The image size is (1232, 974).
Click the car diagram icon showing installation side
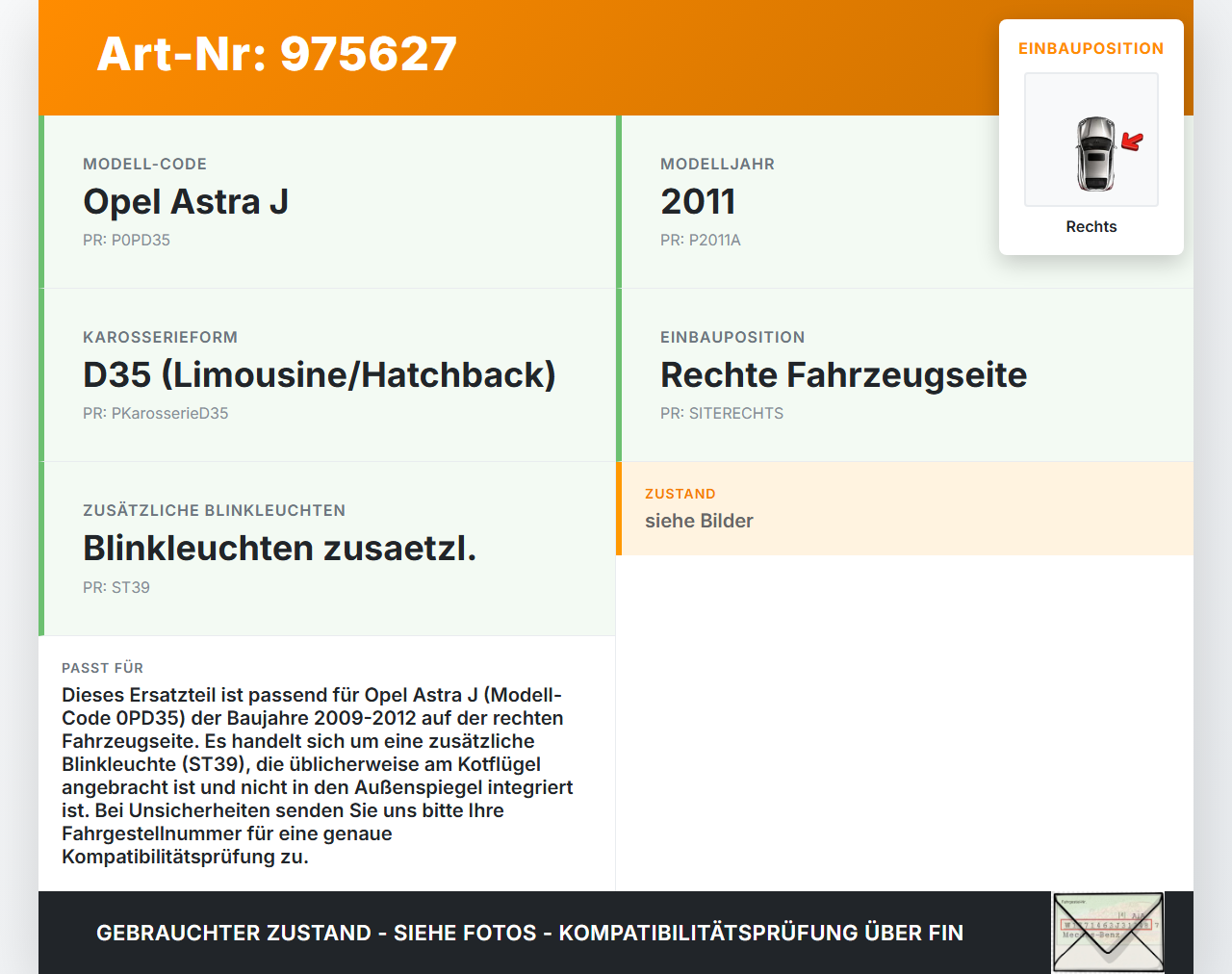coord(1091,140)
